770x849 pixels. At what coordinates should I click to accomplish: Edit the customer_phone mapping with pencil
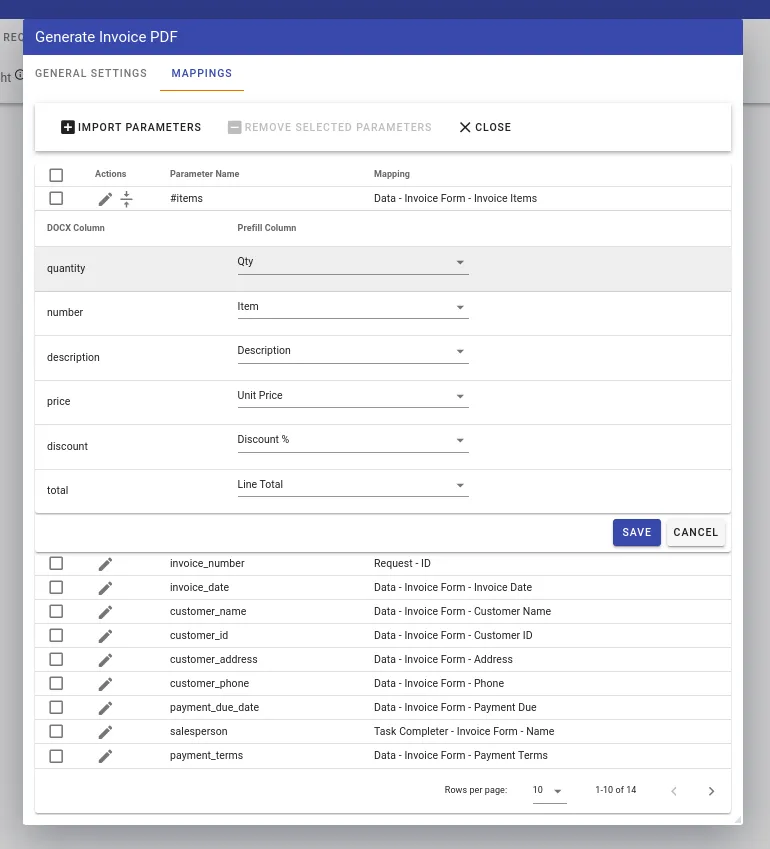point(105,684)
